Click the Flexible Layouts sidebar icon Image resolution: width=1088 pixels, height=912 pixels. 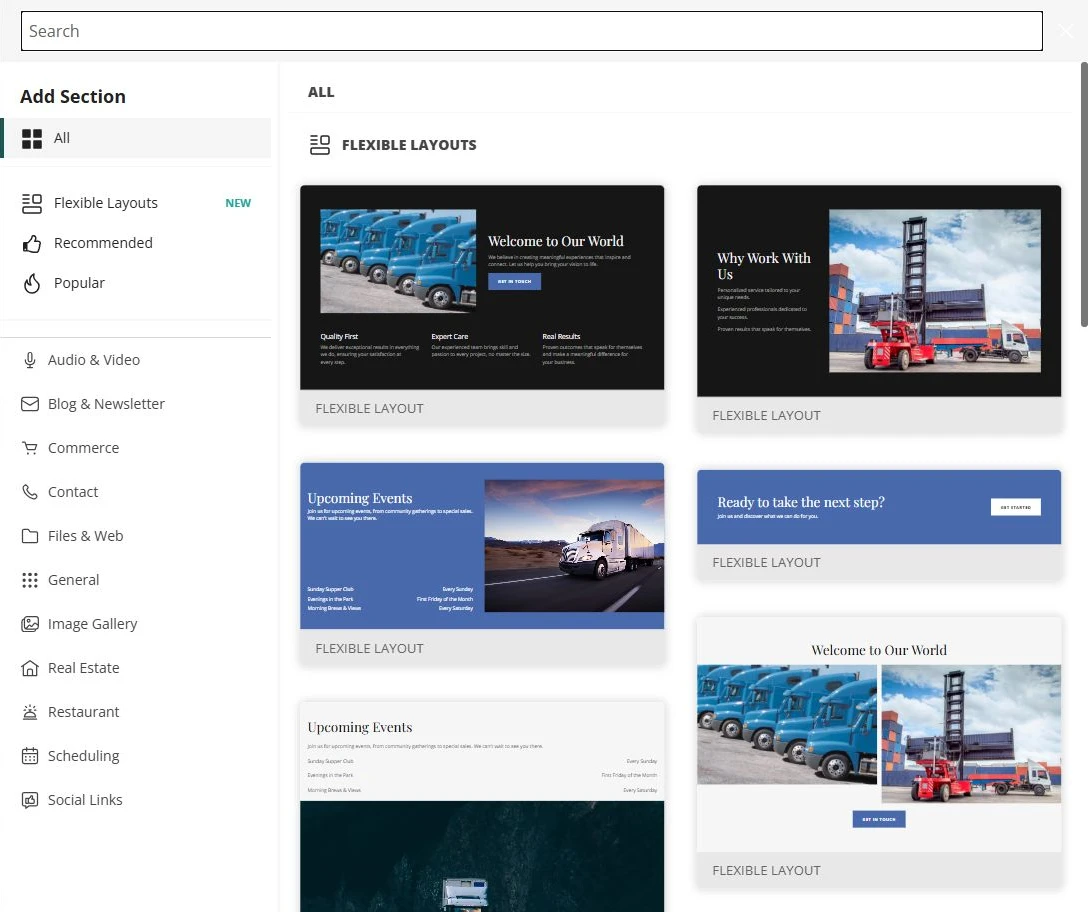click(32, 203)
